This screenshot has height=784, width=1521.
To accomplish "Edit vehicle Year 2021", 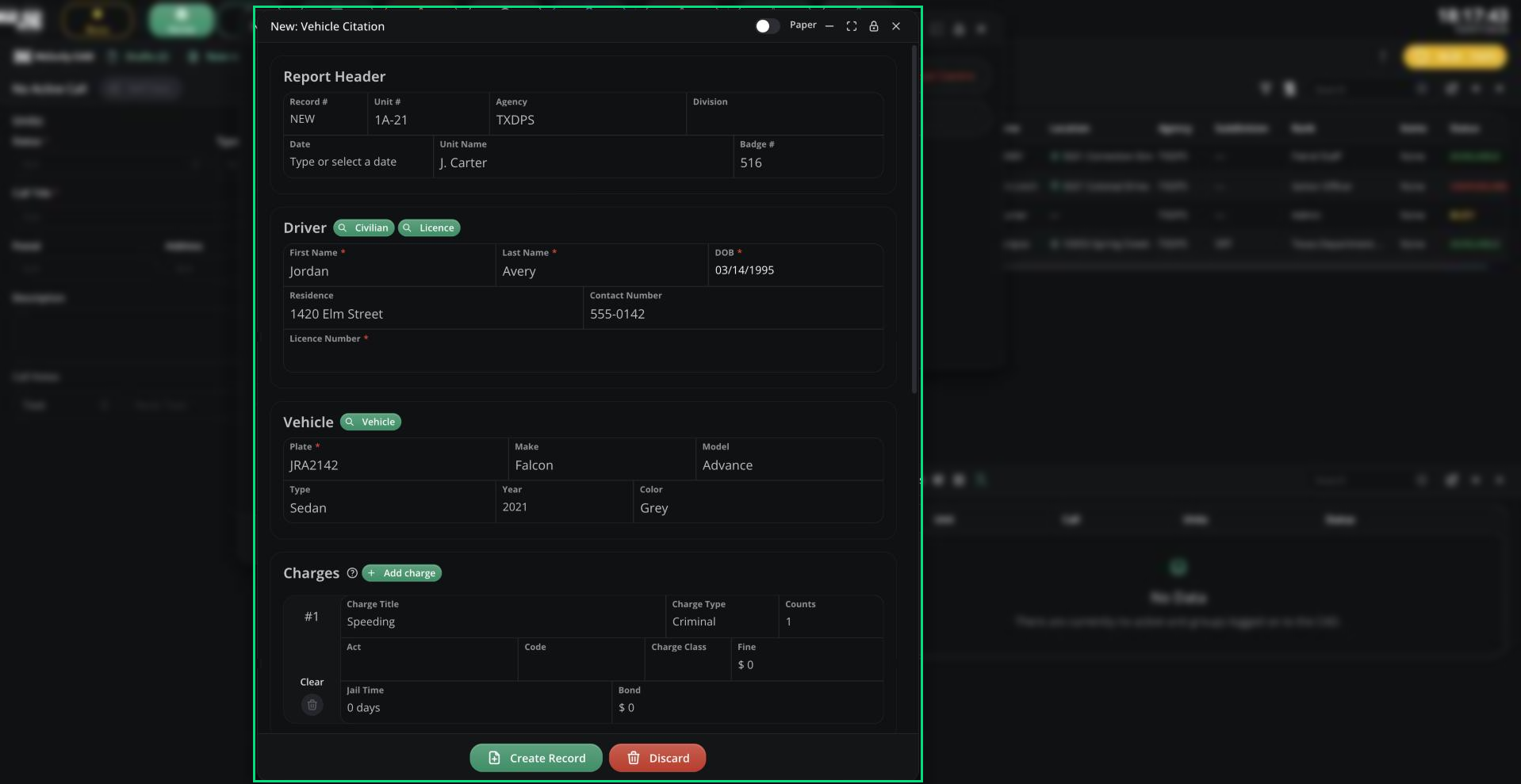I will [x=565, y=502].
